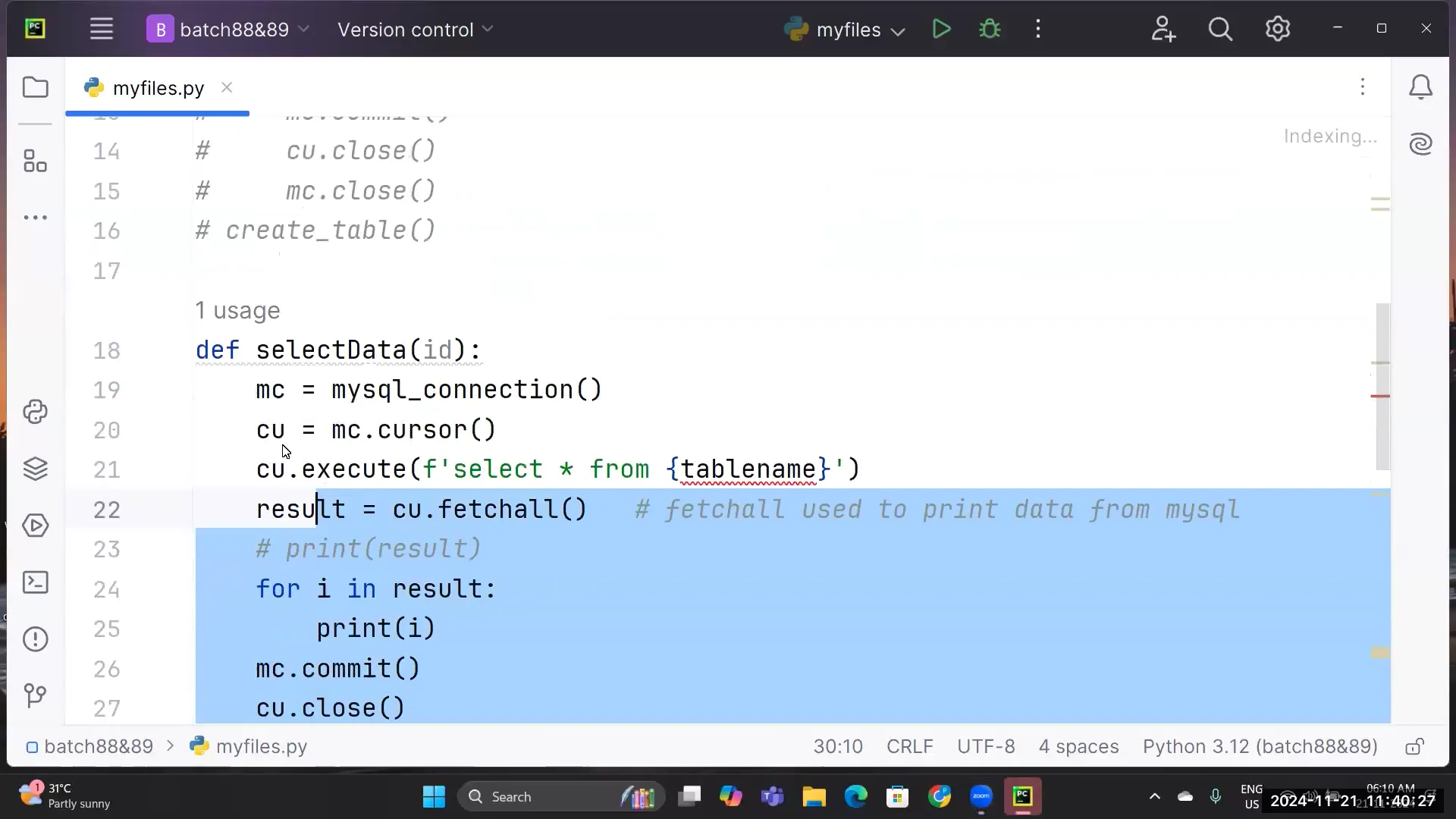Viewport: 1456px width, 819px height.
Task: Open the Structure tool window
Action: [36, 161]
